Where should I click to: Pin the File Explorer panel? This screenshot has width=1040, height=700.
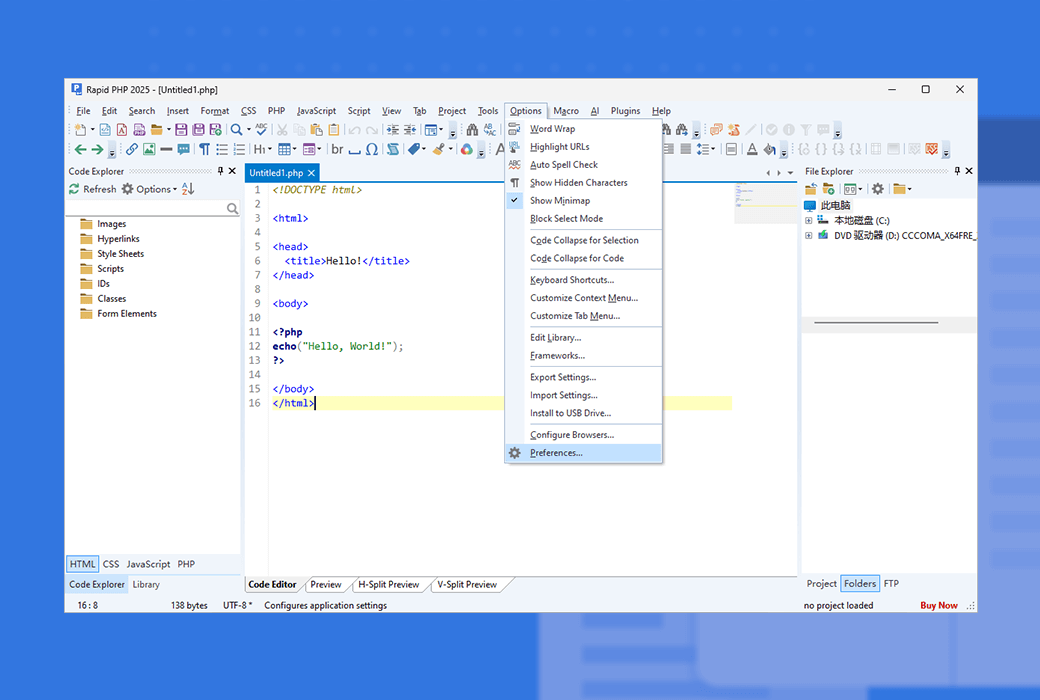(957, 171)
